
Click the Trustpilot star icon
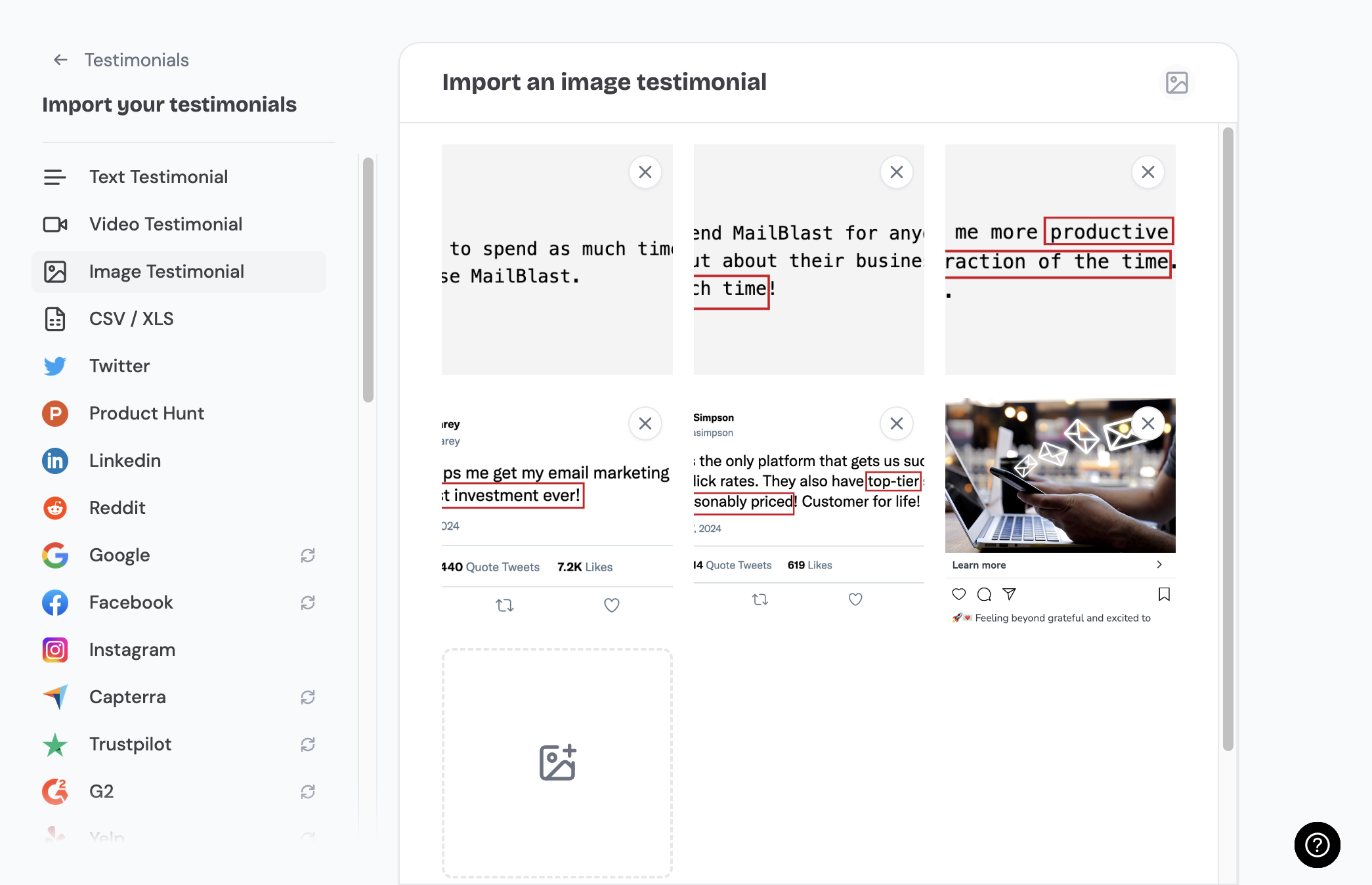pos(55,744)
